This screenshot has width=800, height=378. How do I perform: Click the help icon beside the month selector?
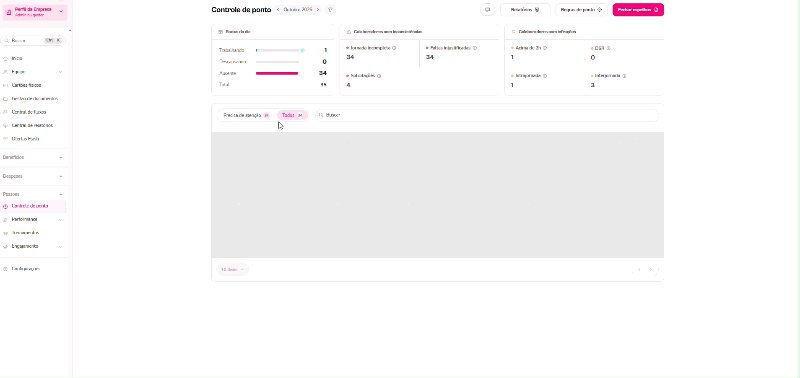coord(330,9)
